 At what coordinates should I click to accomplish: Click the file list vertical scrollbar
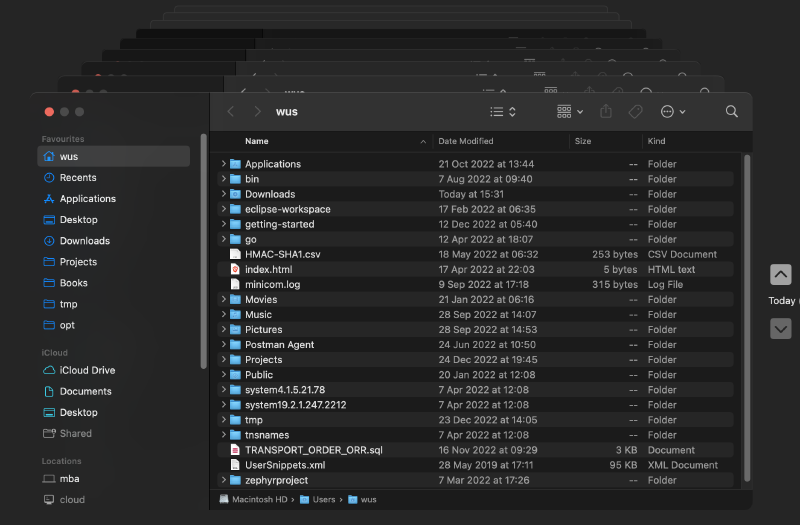746,320
